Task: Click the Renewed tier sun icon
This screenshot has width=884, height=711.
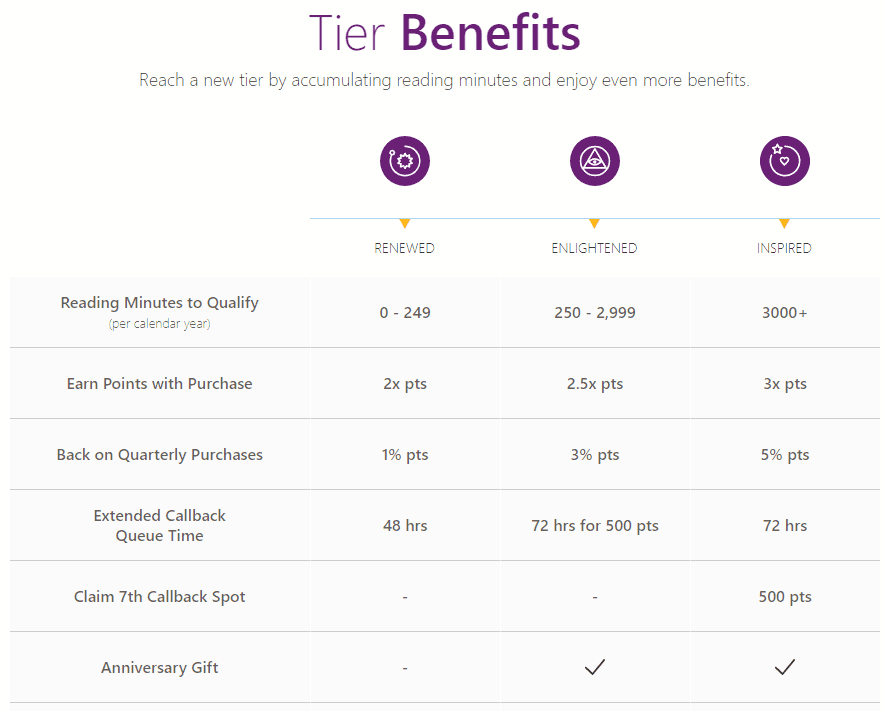Action: click(x=405, y=161)
